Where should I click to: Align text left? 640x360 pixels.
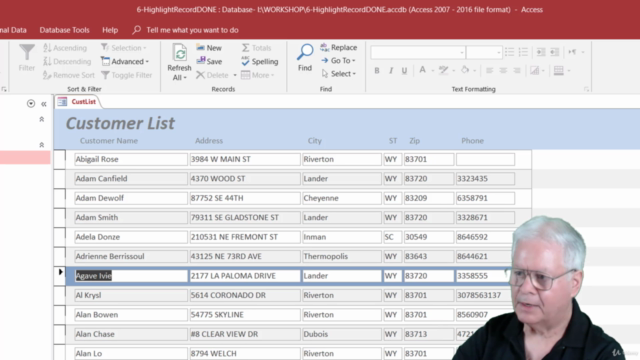489,71
